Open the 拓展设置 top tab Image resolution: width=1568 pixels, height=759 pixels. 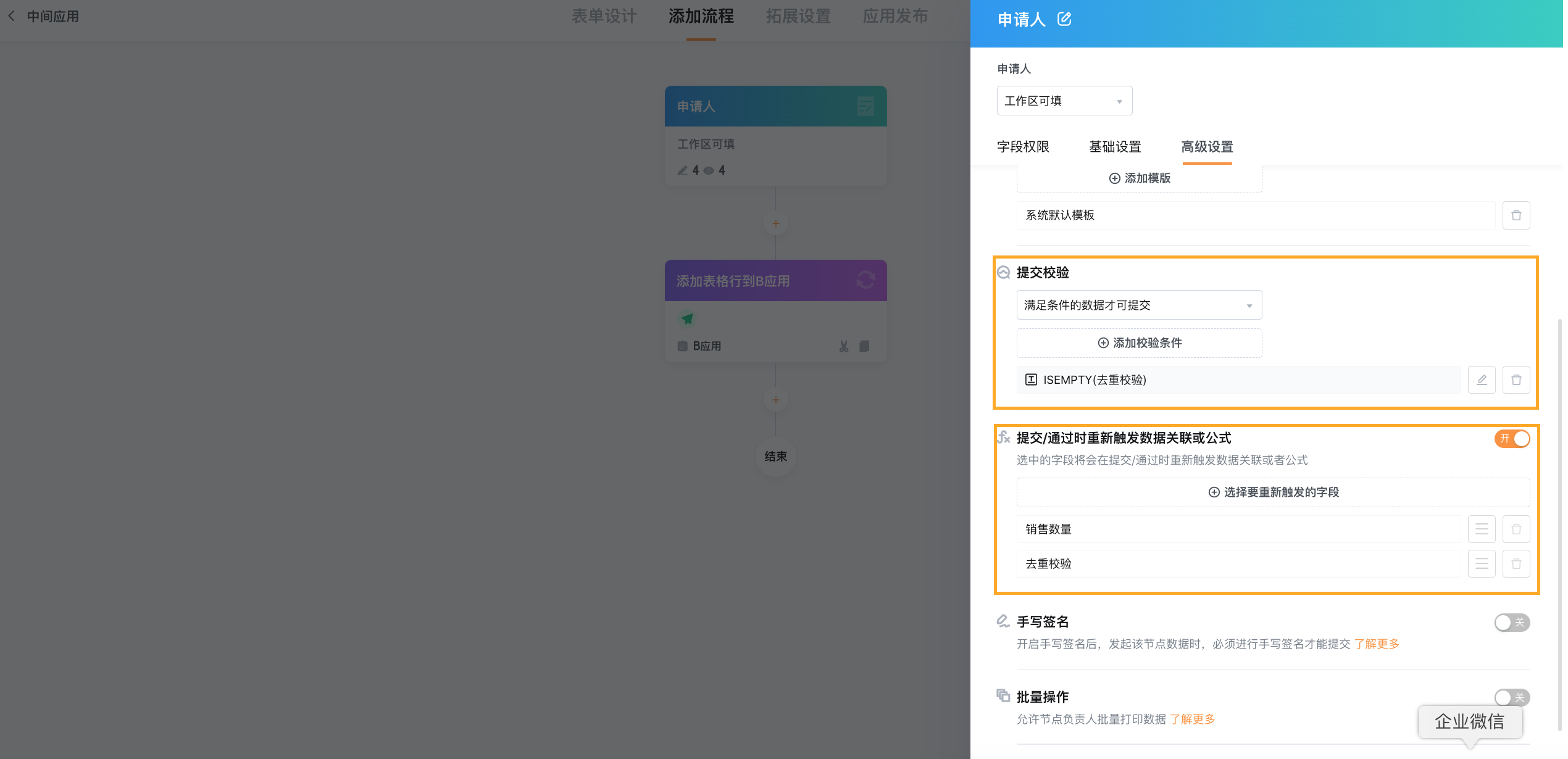click(x=799, y=16)
